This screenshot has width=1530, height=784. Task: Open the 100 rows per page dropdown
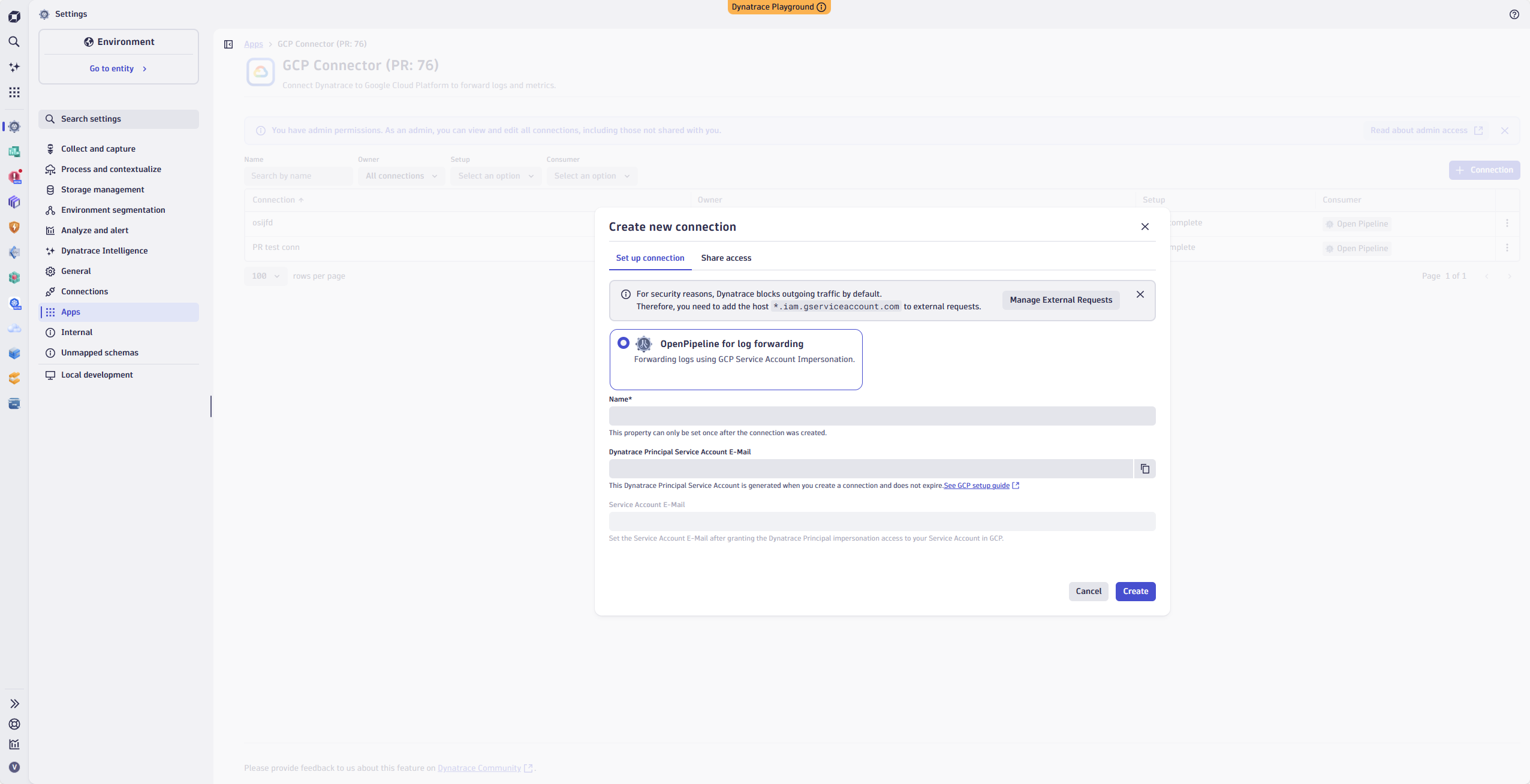(x=266, y=276)
